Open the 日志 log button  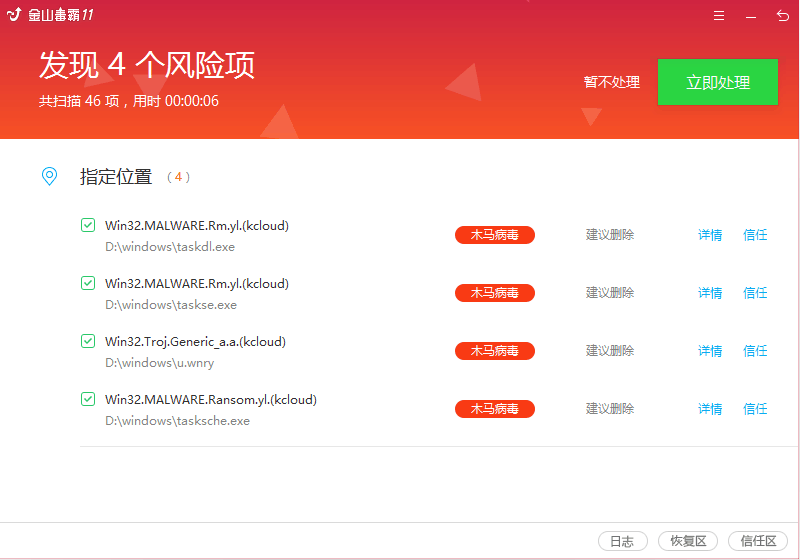pos(622,541)
